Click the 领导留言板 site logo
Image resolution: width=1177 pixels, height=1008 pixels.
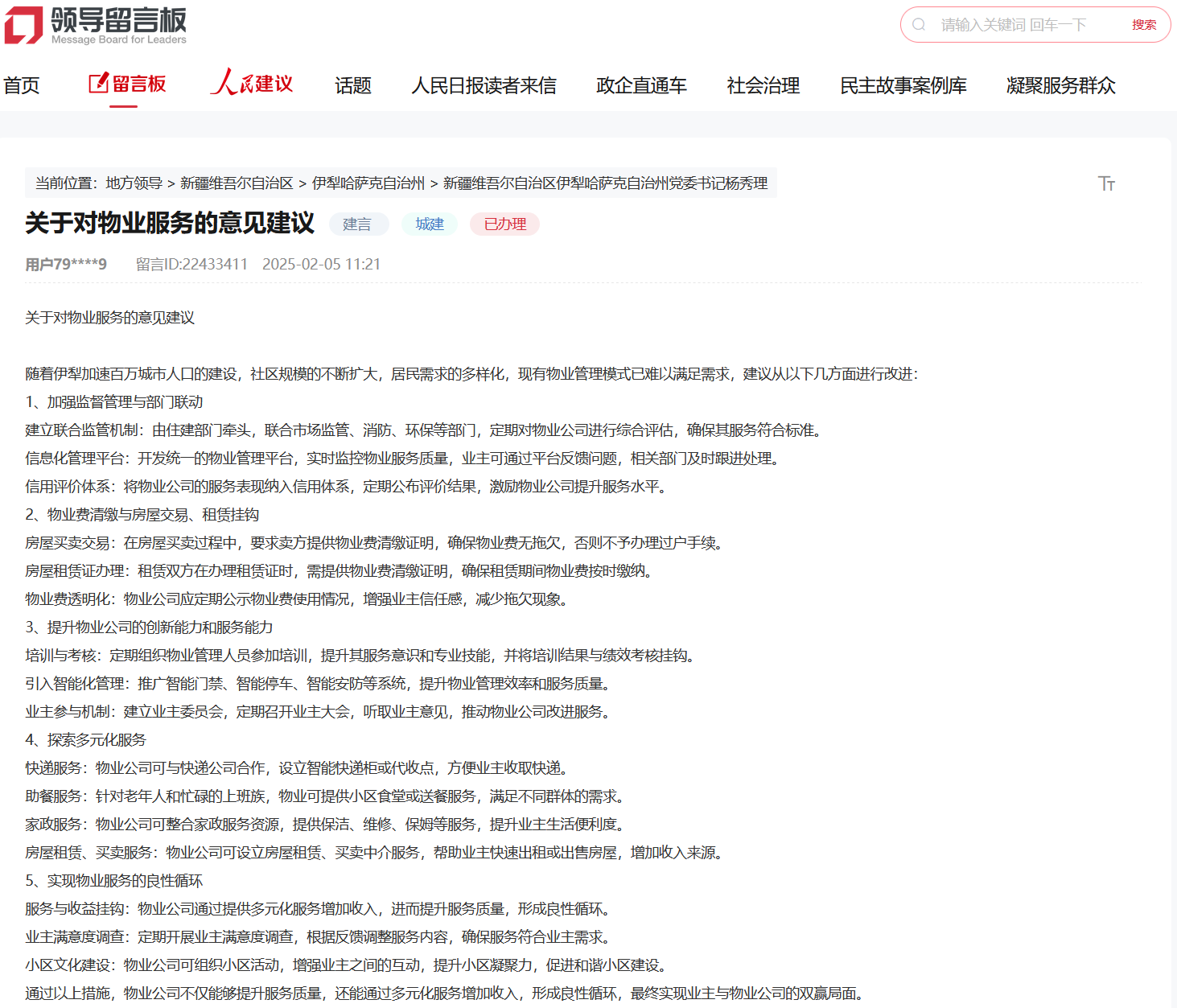coord(95,26)
